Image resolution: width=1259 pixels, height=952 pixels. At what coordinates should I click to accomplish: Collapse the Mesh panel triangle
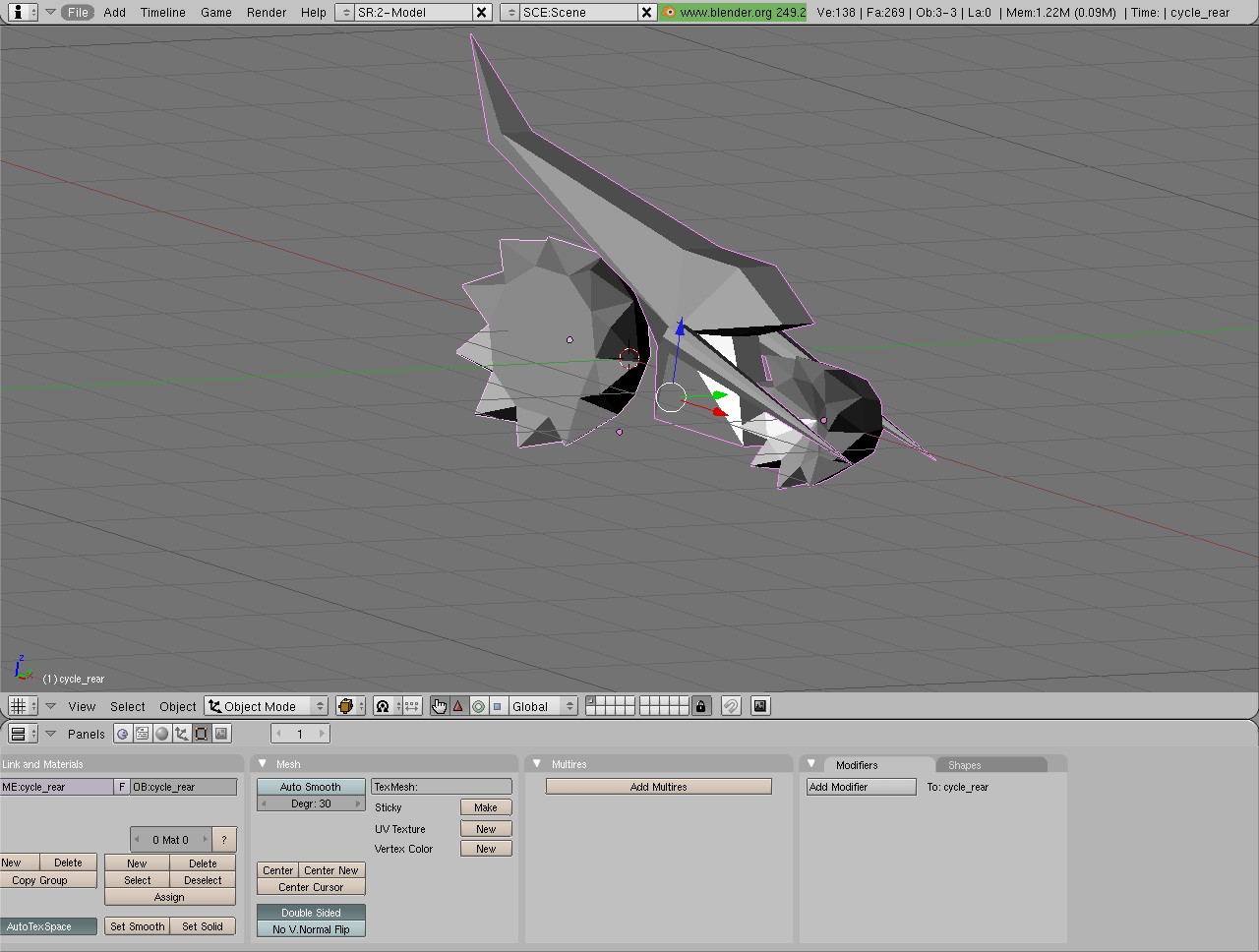pos(263,764)
